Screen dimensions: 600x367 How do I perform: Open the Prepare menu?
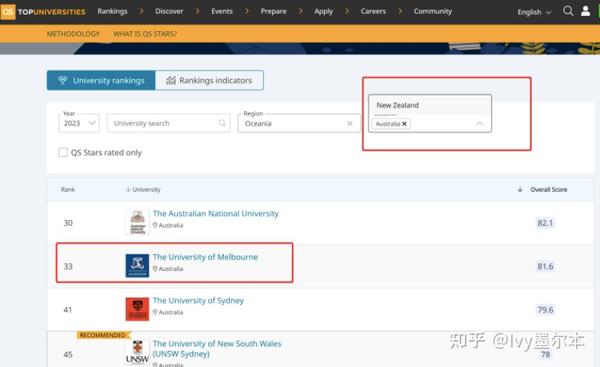(273, 11)
